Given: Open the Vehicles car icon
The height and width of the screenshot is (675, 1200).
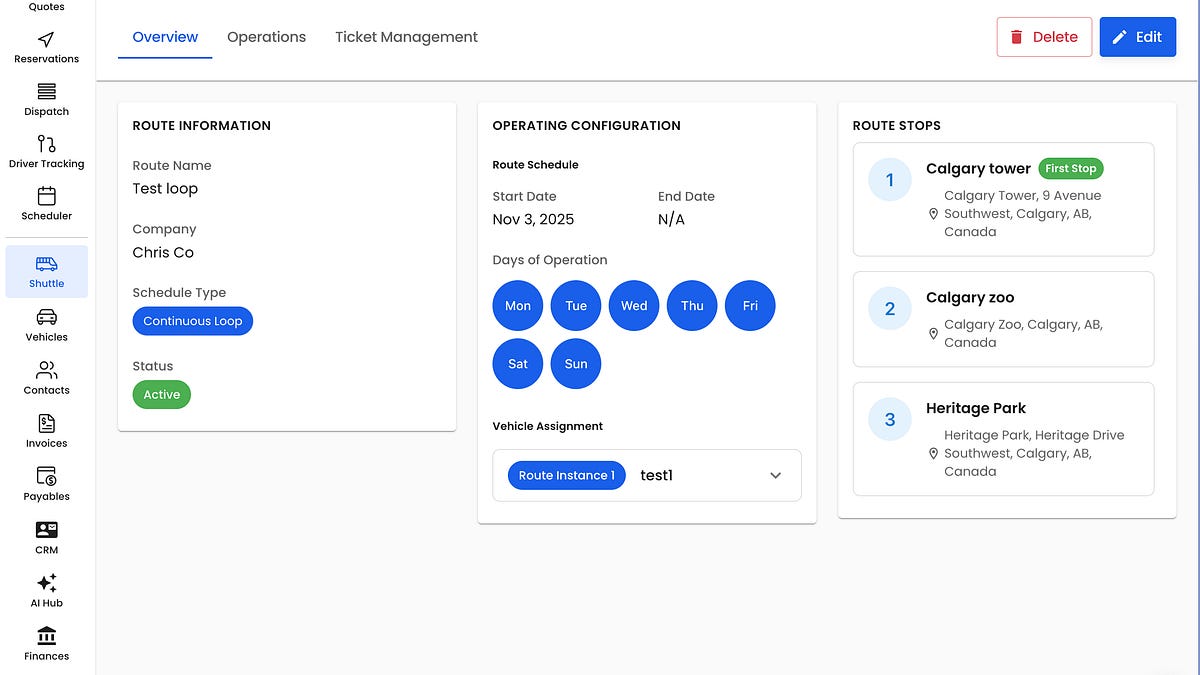Looking at the screenshot, I should pos(46,317).
